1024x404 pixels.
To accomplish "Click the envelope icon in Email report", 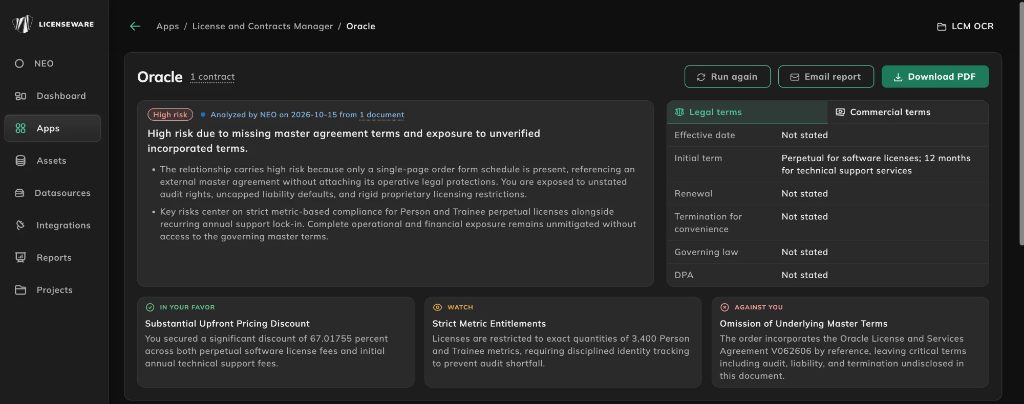I will point(795,77).
